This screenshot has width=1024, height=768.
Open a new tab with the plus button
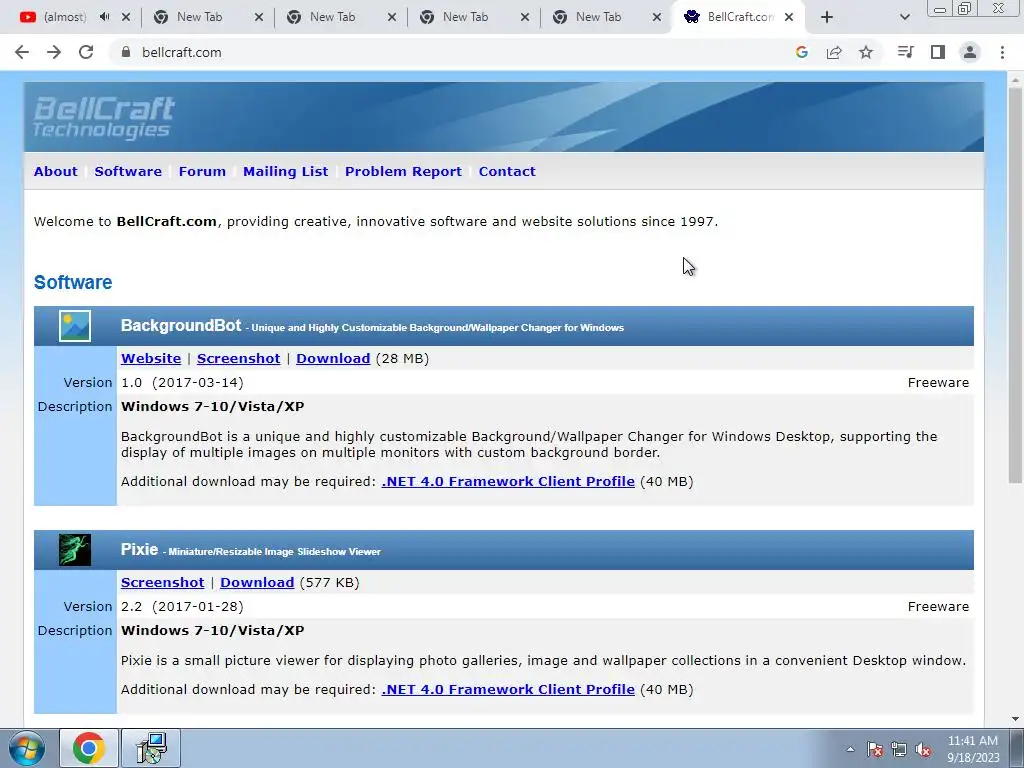pos(827,17)
